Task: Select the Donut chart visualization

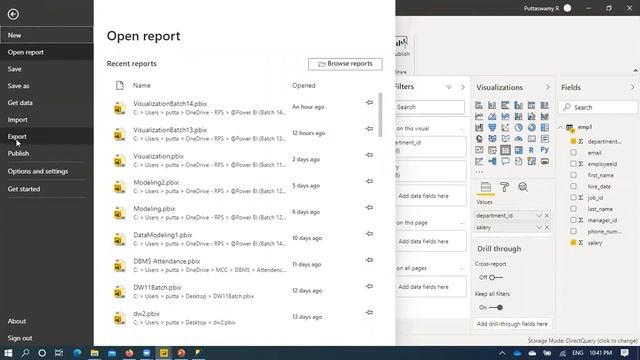Action: click(x=531, y=128)
